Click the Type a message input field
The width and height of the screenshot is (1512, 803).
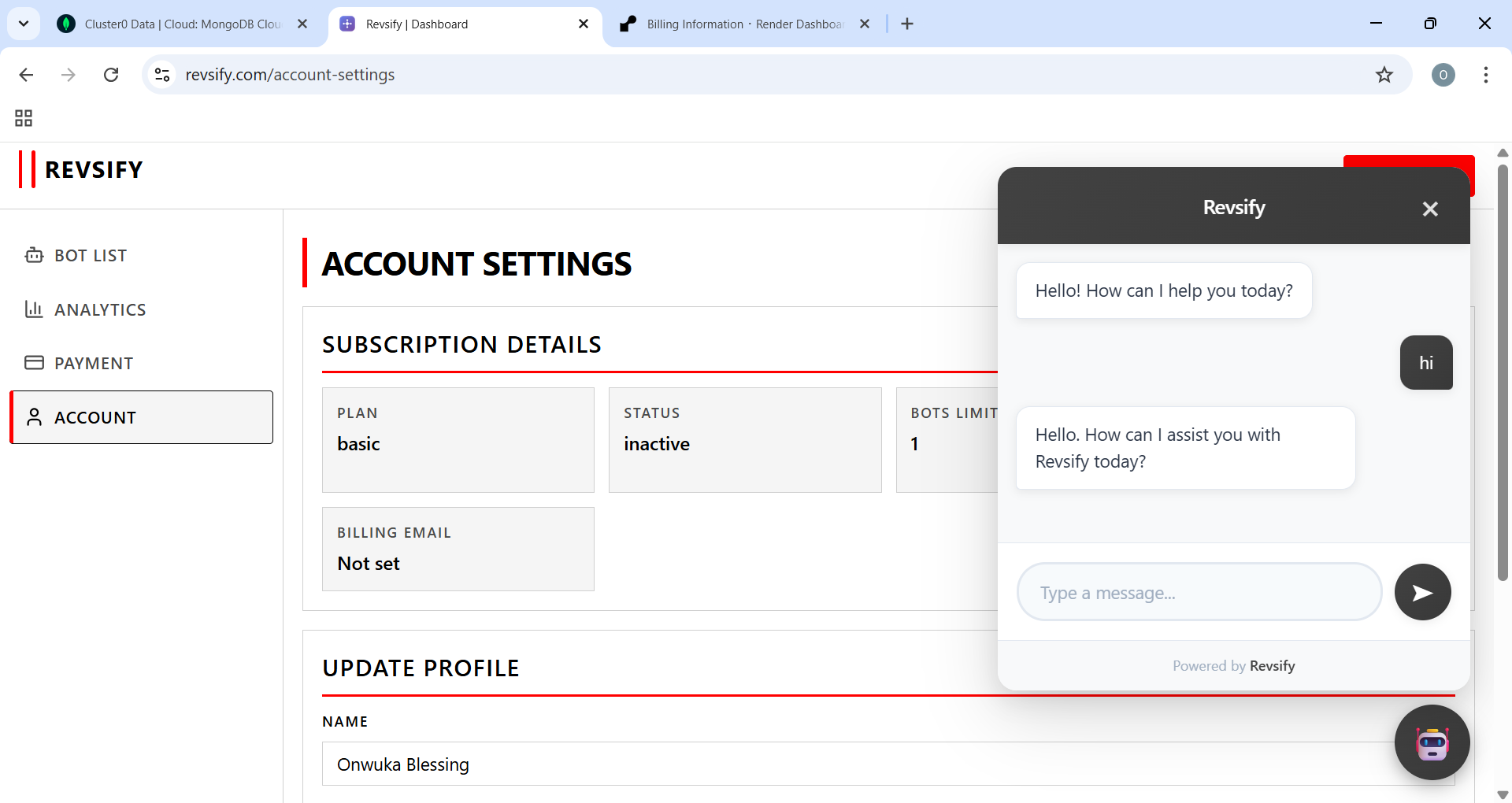(1198, 591)
